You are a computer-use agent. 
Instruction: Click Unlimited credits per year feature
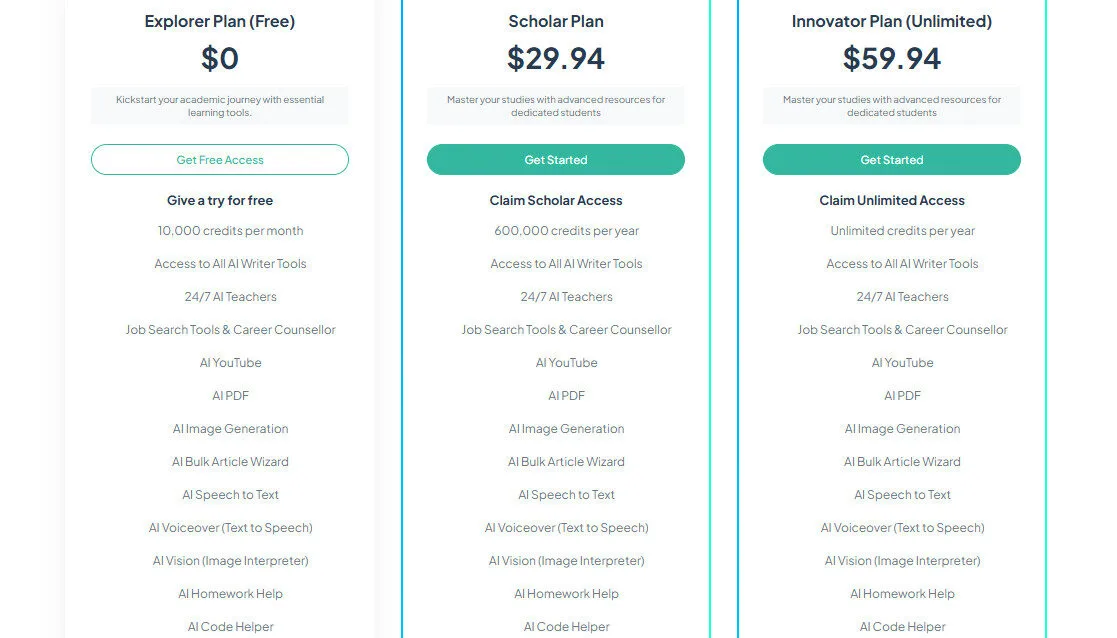coord(902,230)
